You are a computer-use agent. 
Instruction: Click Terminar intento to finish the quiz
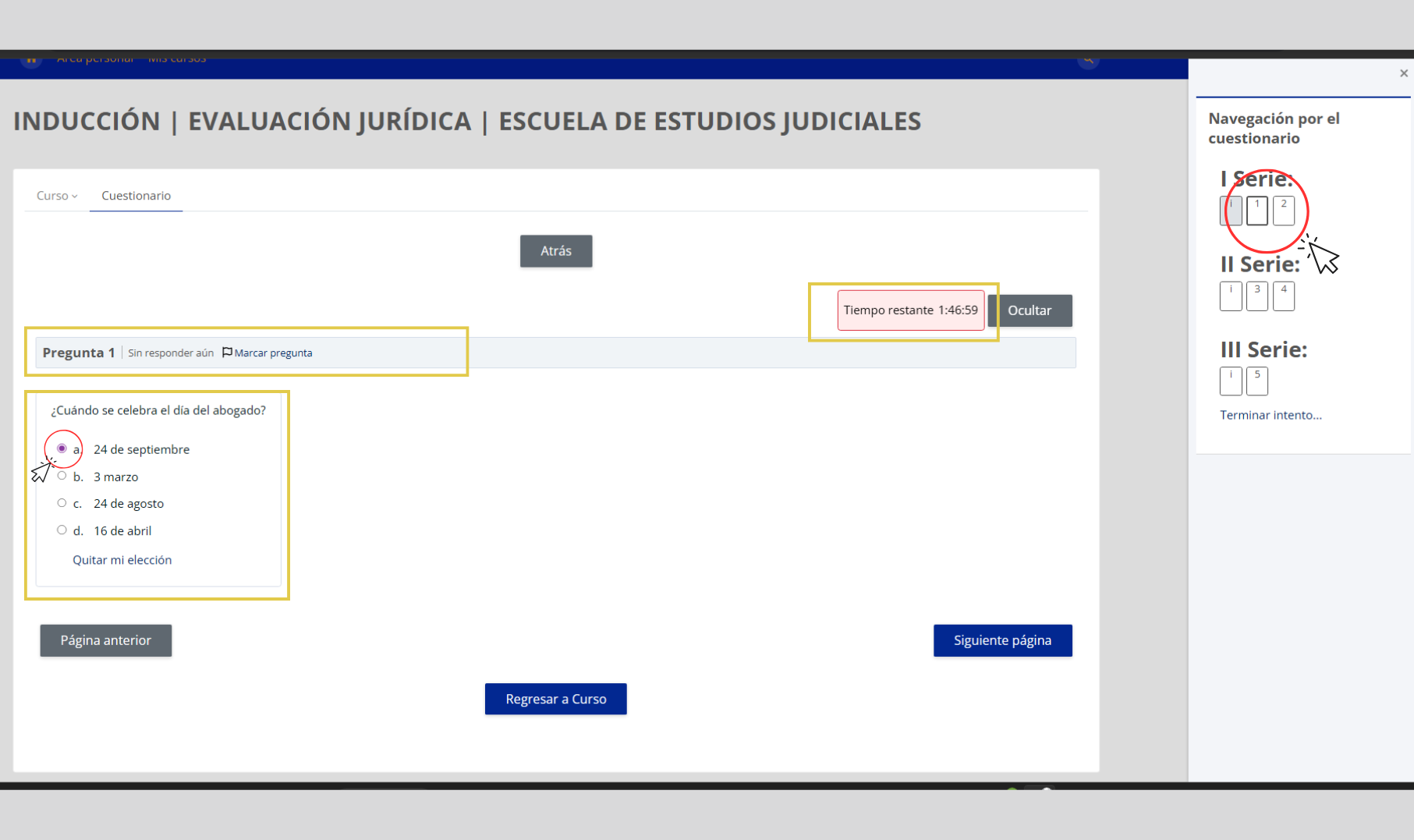[1270, 414]
